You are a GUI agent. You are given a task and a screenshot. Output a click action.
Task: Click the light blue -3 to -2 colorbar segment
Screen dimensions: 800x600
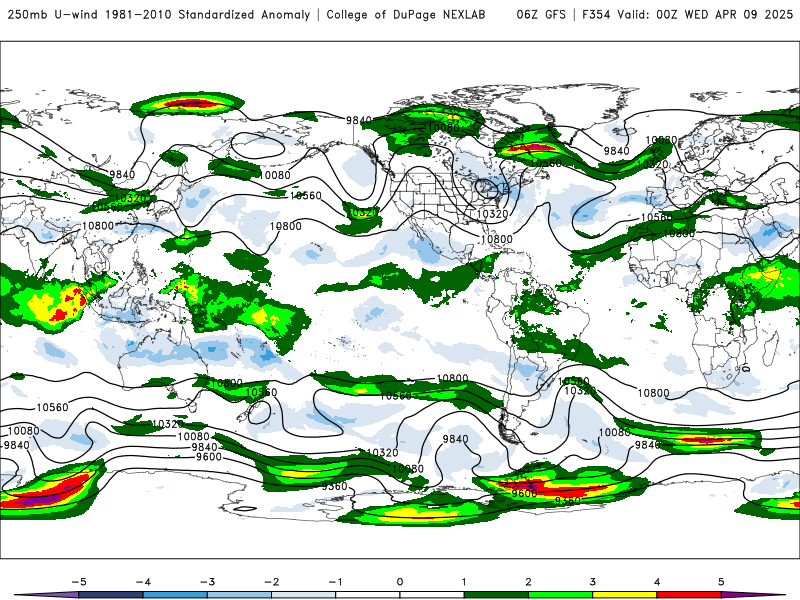pos(239,595)
